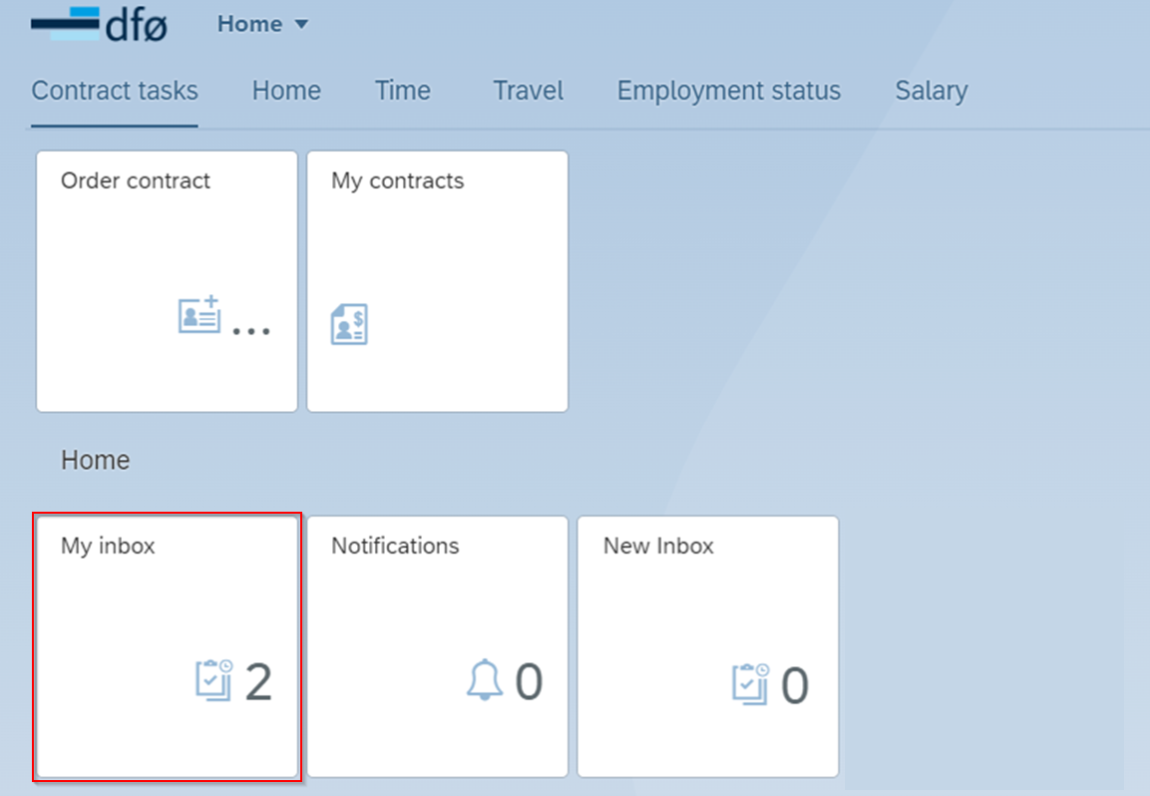Click the New Inbox count 0

pos(795,686)
